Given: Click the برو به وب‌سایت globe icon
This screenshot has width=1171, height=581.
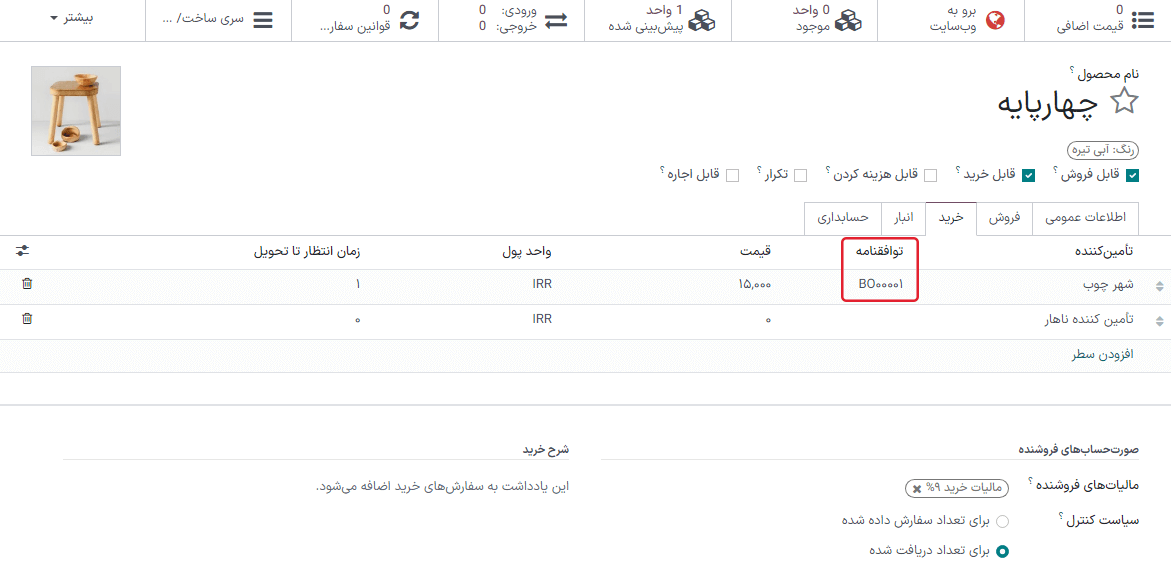Looking at the screenshot, I should [x=996, y=20].
